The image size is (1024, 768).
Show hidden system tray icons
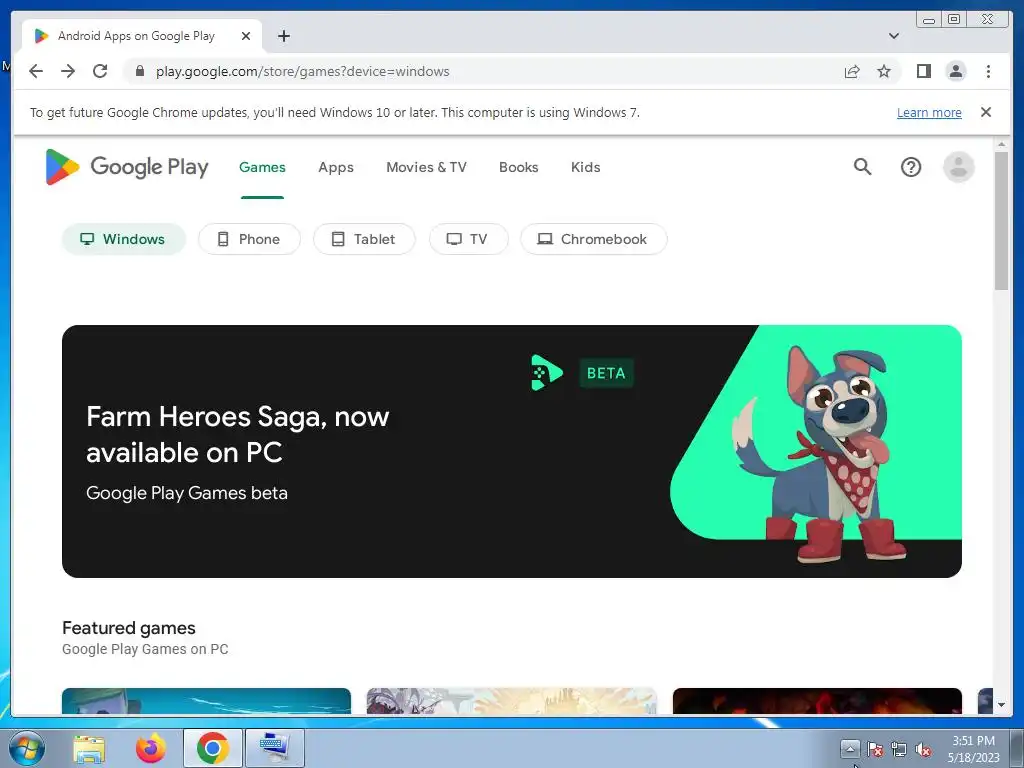point(850,748)
